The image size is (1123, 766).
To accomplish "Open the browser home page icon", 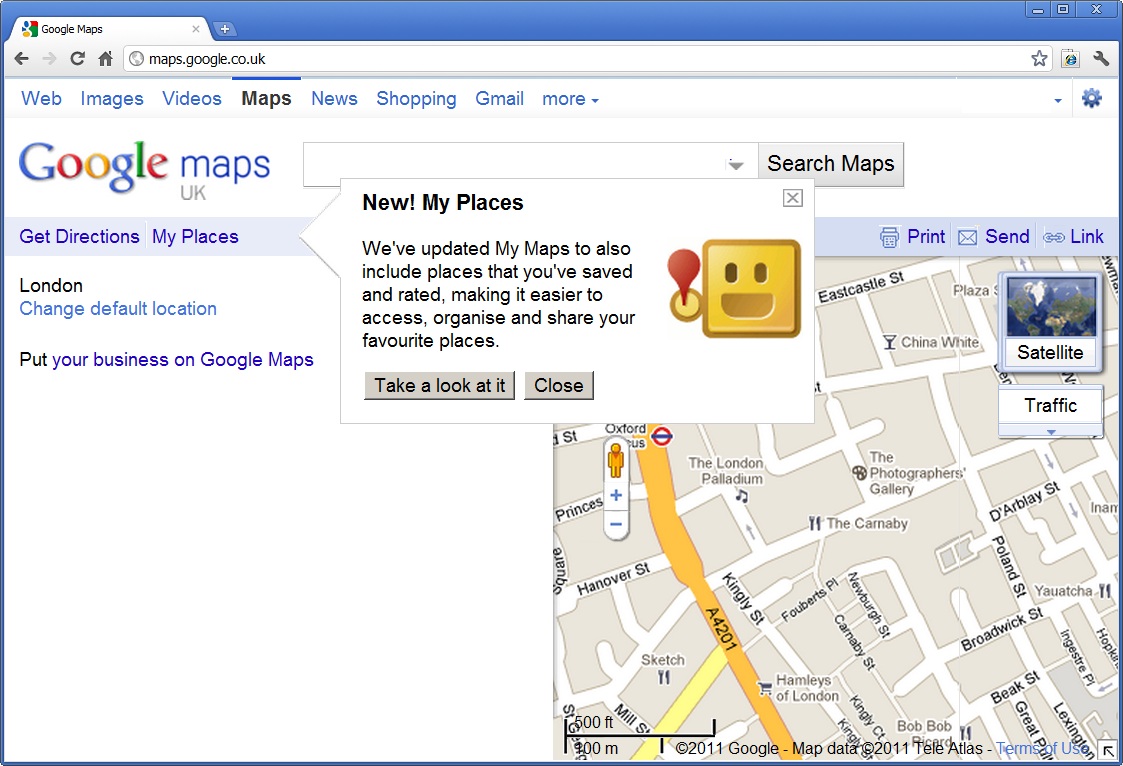I will point(105,59).
